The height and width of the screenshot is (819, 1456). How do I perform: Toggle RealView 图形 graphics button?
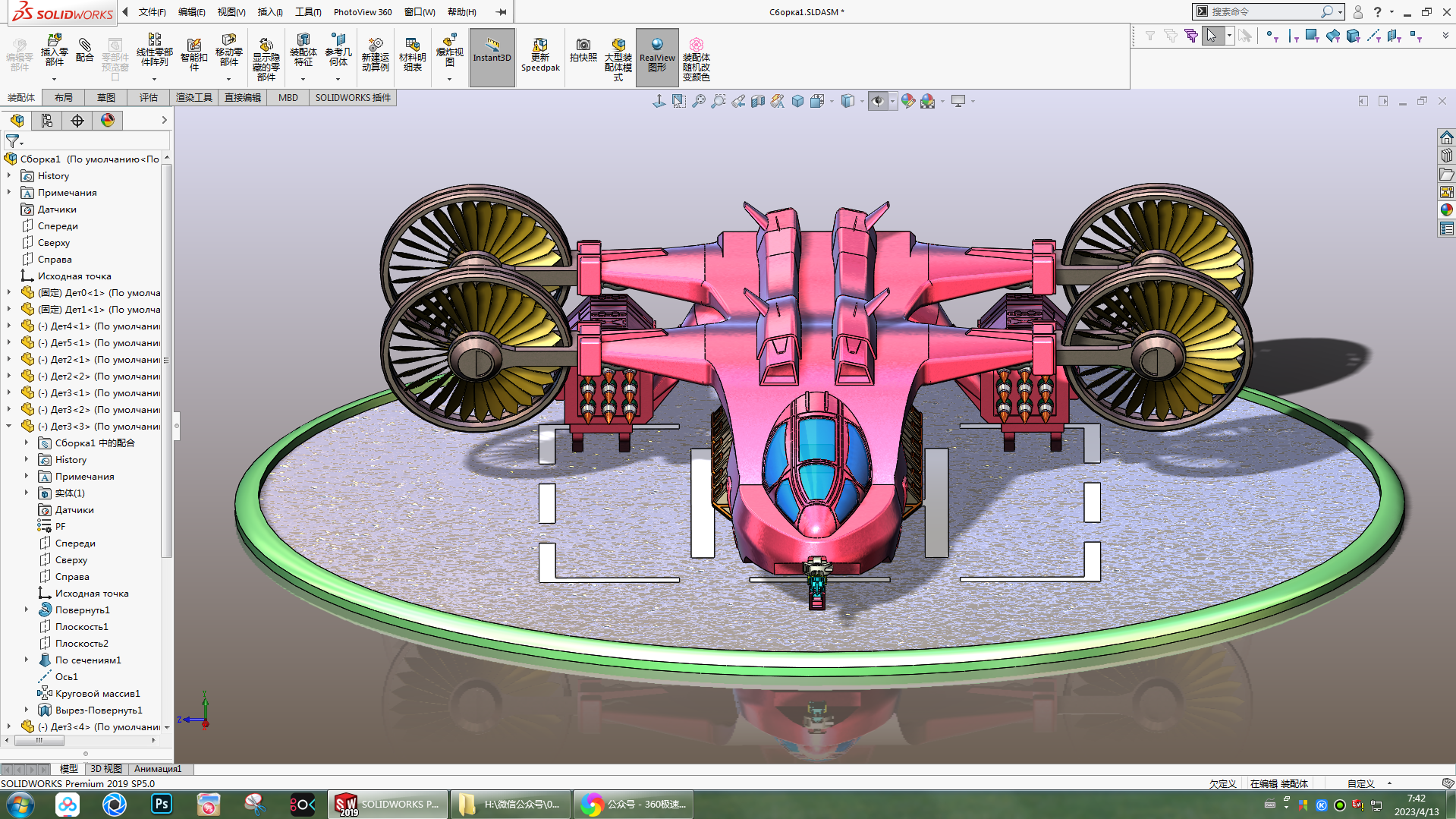click(x=657, y=55)
